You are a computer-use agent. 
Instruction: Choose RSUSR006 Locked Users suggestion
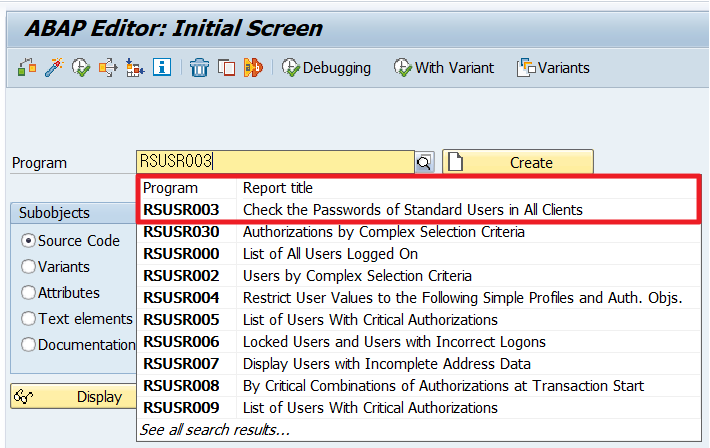tap(418, 342)
